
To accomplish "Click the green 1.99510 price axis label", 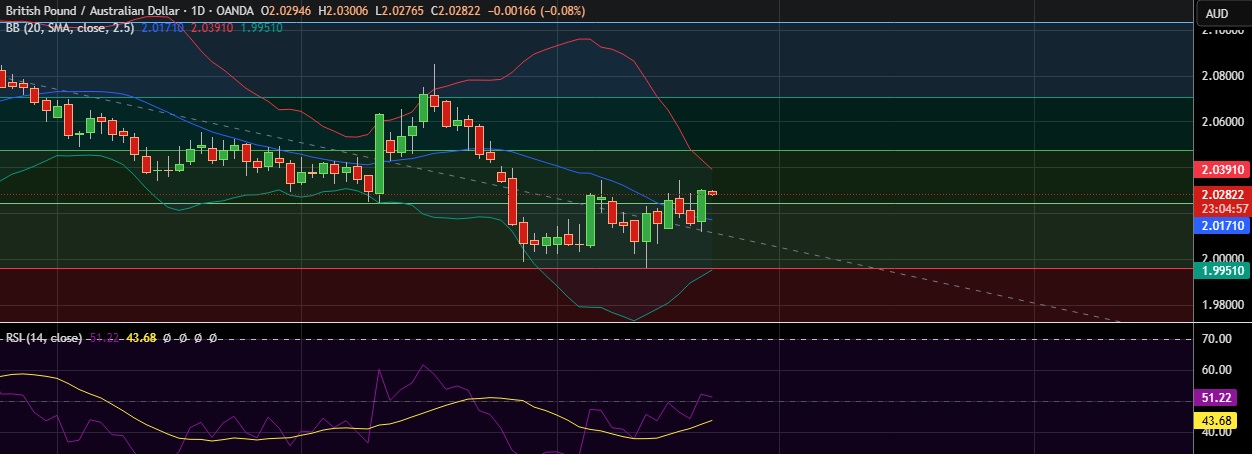I will click(1222, 270).
